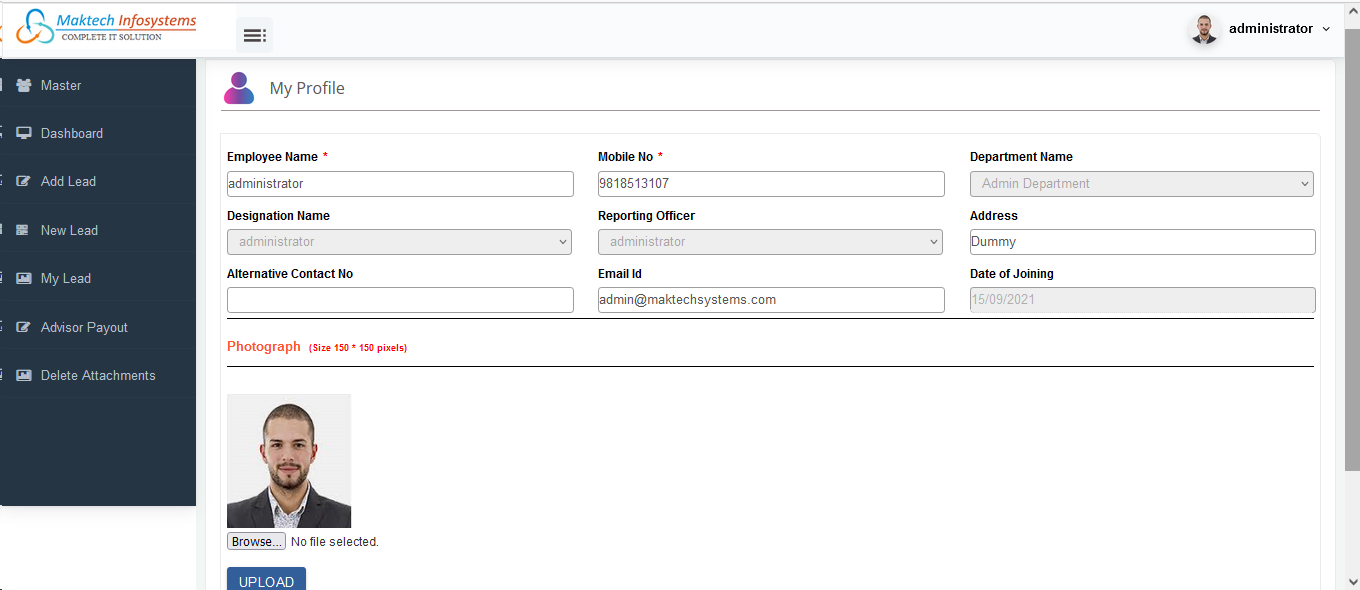Open the administrator user menu
The image size is (1360, 590).
[1260, 29]
